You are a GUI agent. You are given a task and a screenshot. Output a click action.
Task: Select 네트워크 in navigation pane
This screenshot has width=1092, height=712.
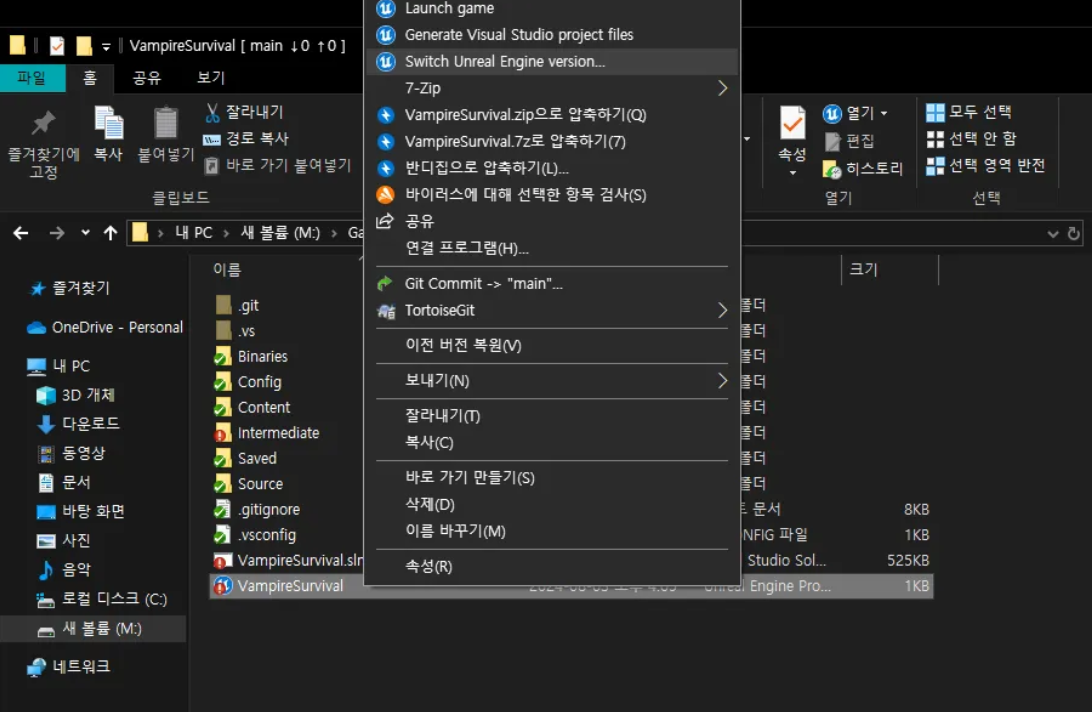click(68, 667)
